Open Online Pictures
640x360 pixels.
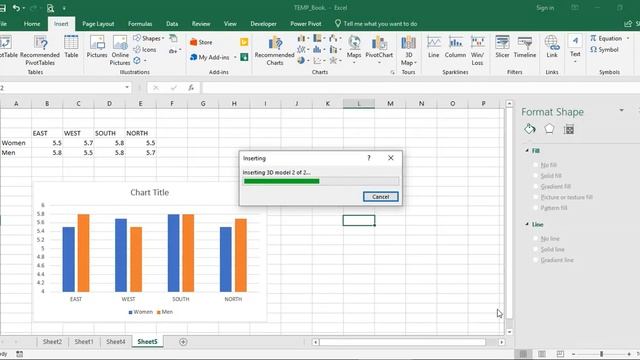pyautogui.click(x=120, y=50)
